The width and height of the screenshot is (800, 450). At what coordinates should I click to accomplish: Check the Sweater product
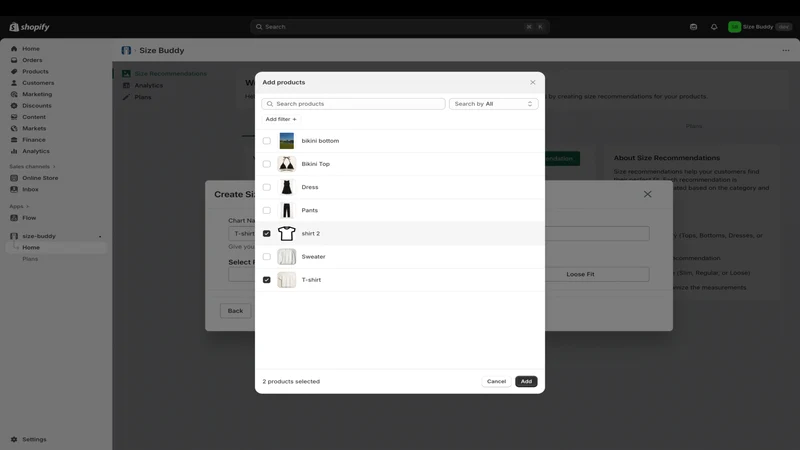click(x=266, y=257)
